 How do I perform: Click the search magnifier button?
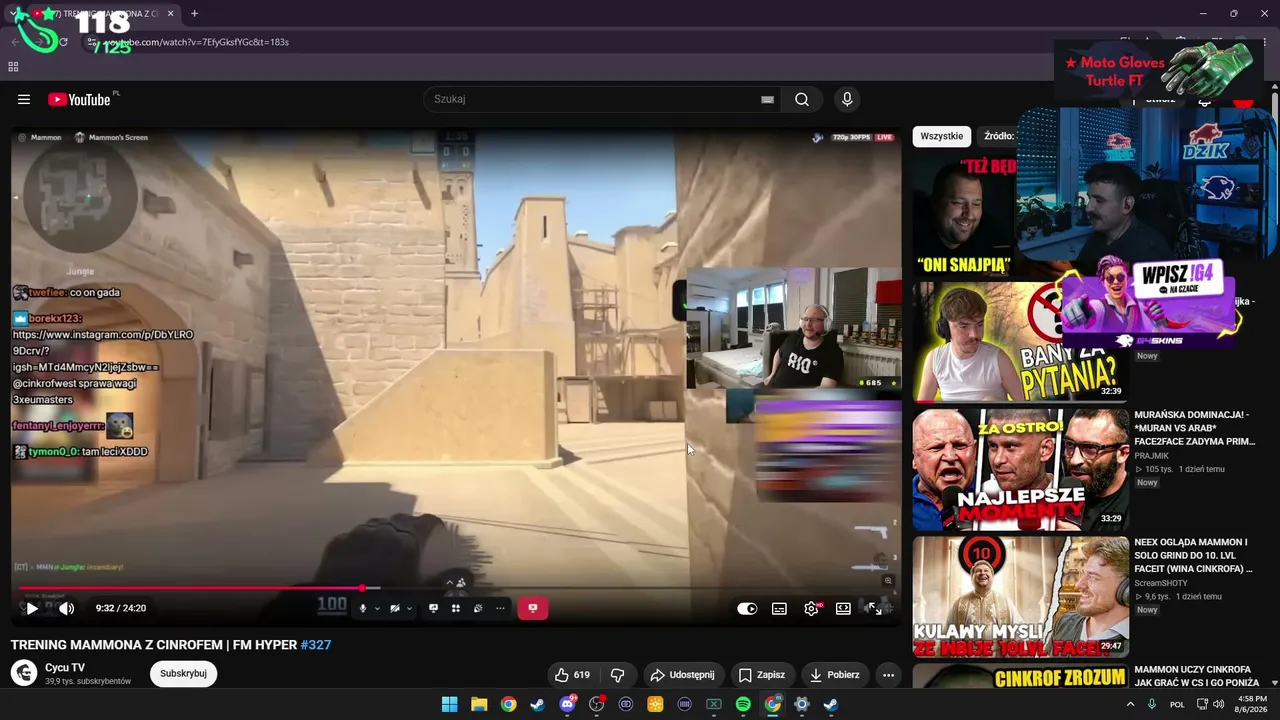(802, 99)
